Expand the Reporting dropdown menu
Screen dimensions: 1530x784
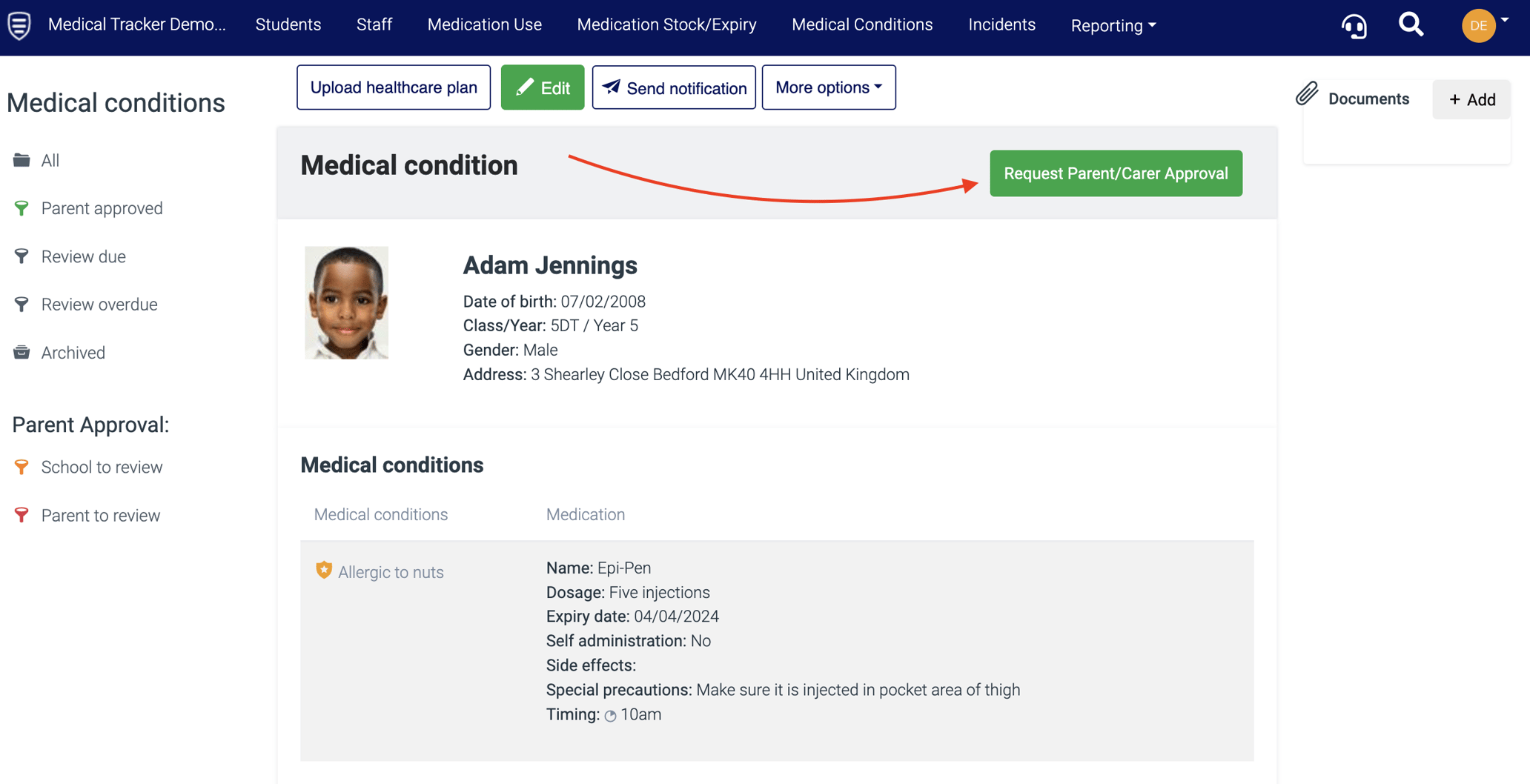[x=1113, y=25]
